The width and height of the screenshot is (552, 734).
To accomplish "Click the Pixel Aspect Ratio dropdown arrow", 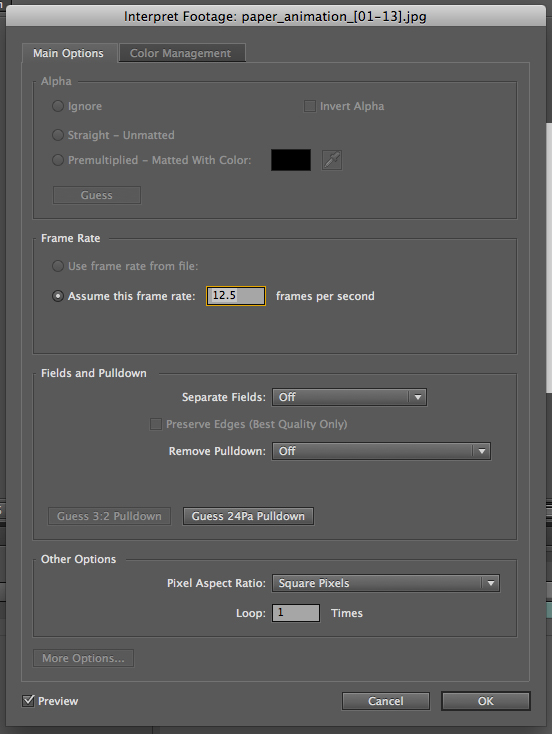I will click(x=491, y=583).
